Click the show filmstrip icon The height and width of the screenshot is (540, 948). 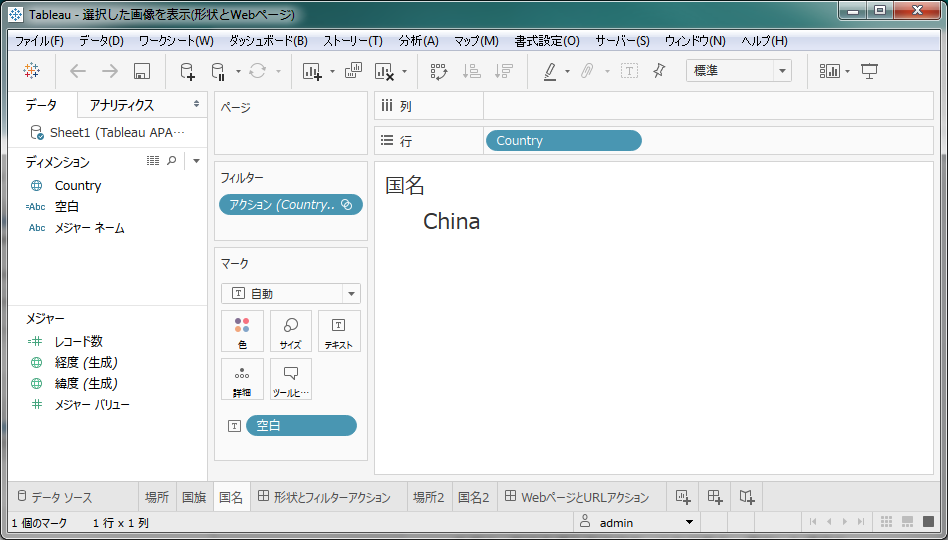tap(907, 521)
